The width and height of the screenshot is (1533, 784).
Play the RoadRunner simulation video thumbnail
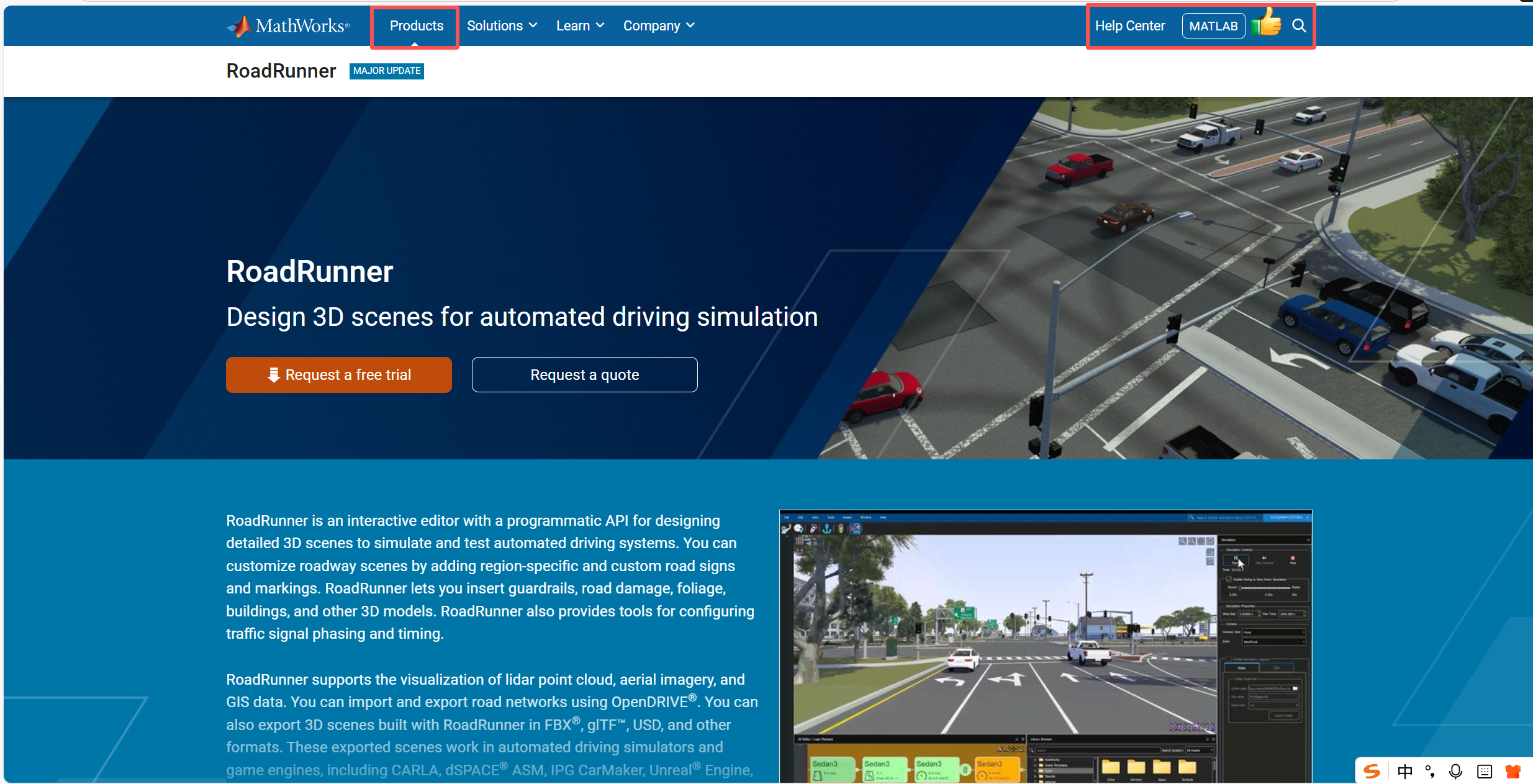tap(1046, 646)
